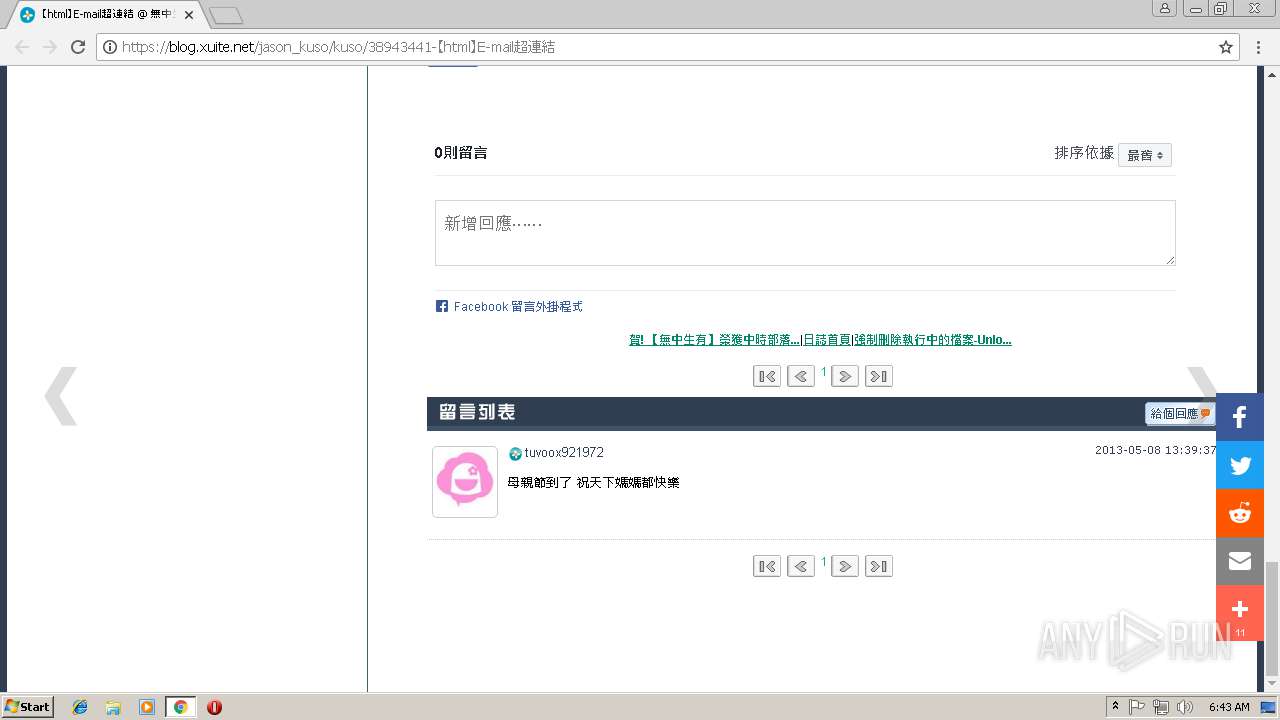Open the sort order dropdown 最舊
1280x720 pixels.
coord(1145,155)
